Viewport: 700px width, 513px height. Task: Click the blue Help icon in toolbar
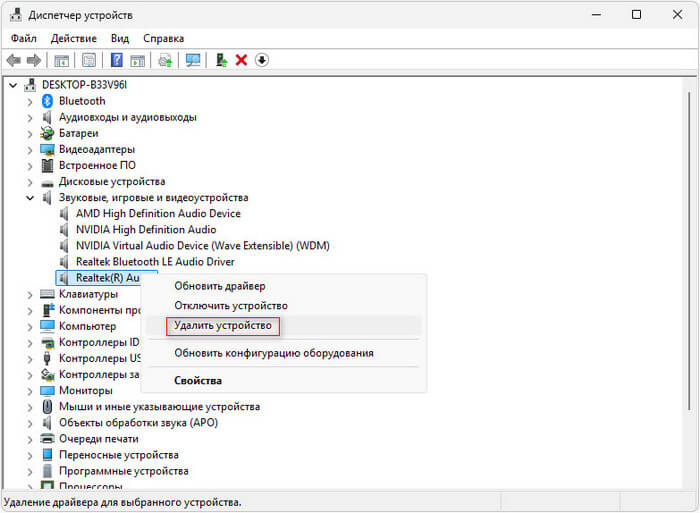(x=116, y=60)
